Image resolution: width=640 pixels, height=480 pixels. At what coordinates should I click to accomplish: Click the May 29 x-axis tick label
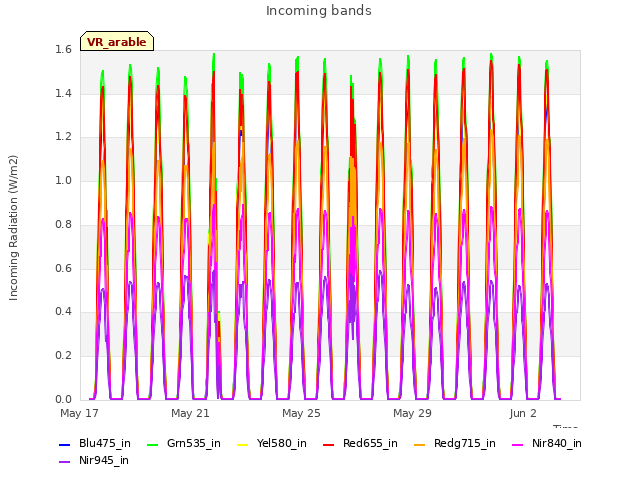point(412,413)
